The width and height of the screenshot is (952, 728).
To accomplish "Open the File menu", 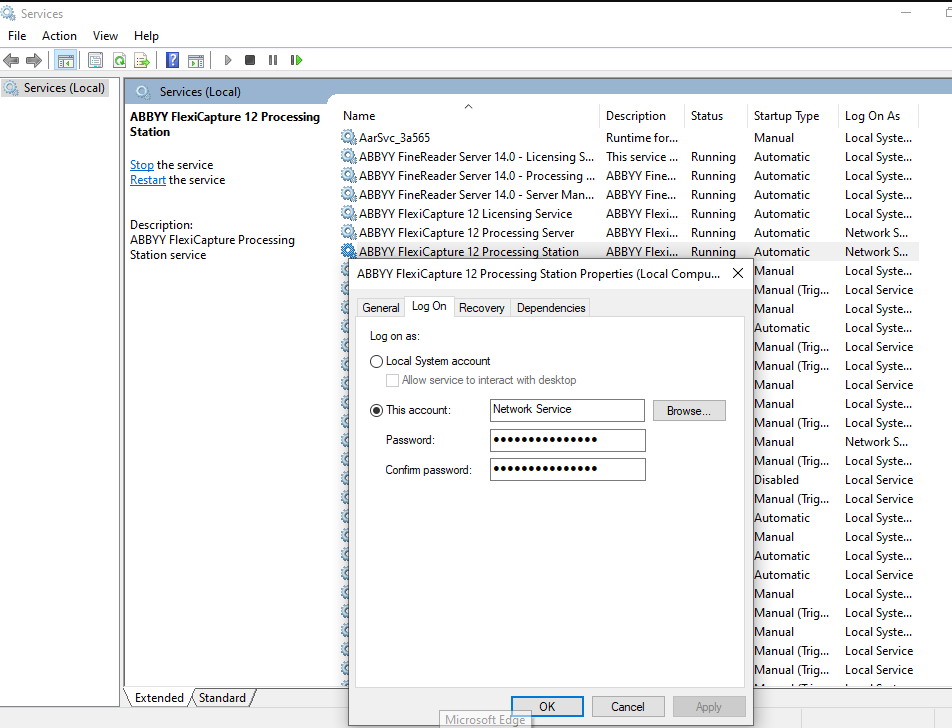I will [x=17, y=36].
